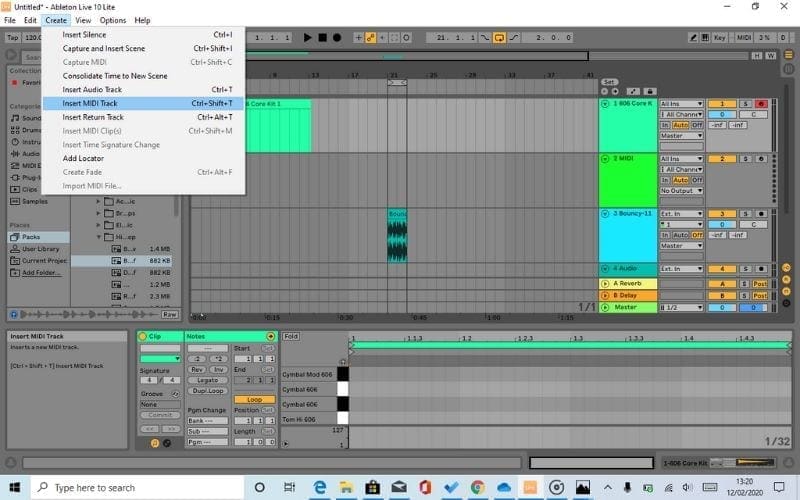The image size is (800, 500).
Task: Open the File menu
Action: [10, 20]
